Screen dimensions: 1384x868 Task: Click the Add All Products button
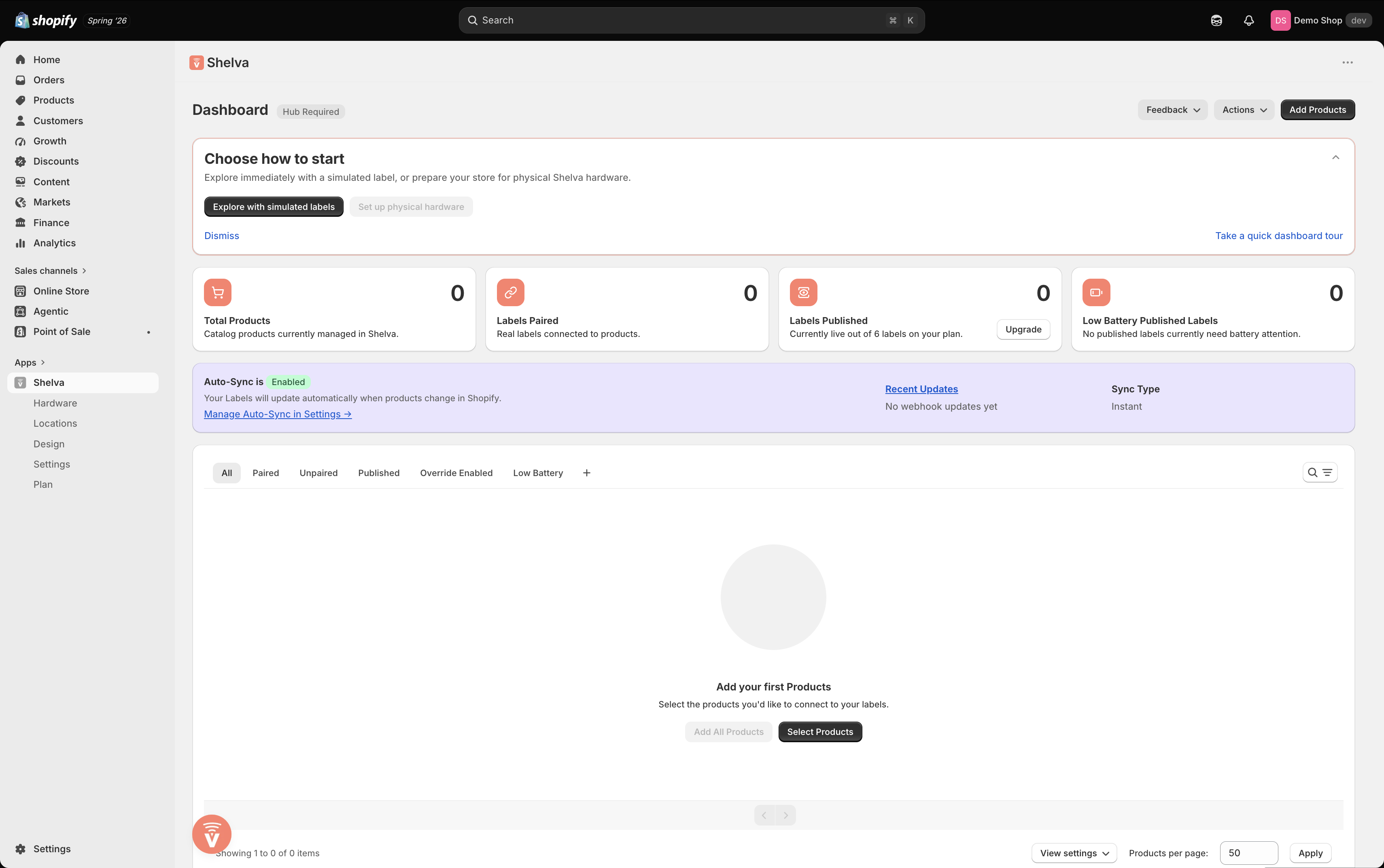(729, 732)
